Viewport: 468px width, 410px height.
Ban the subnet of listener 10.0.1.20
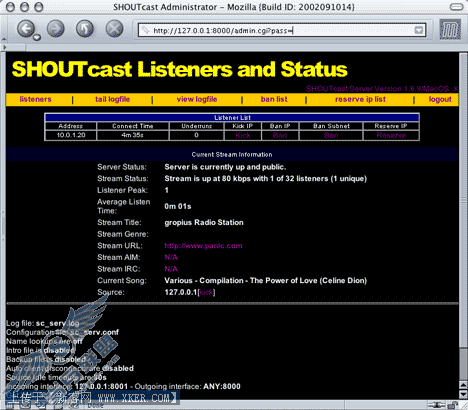point(331,135)
